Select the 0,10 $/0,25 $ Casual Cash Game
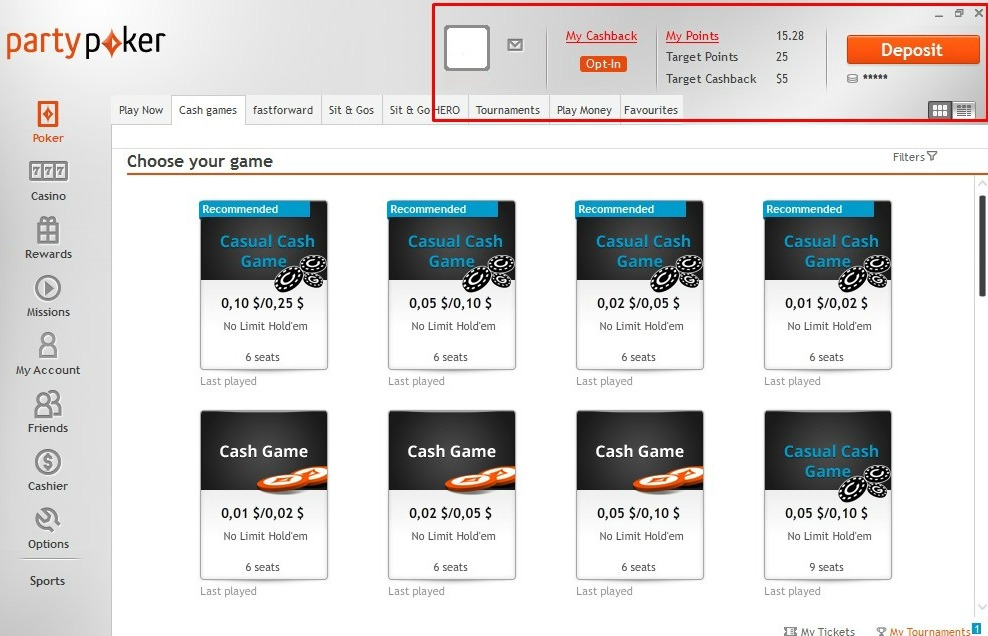 [264, 285]
